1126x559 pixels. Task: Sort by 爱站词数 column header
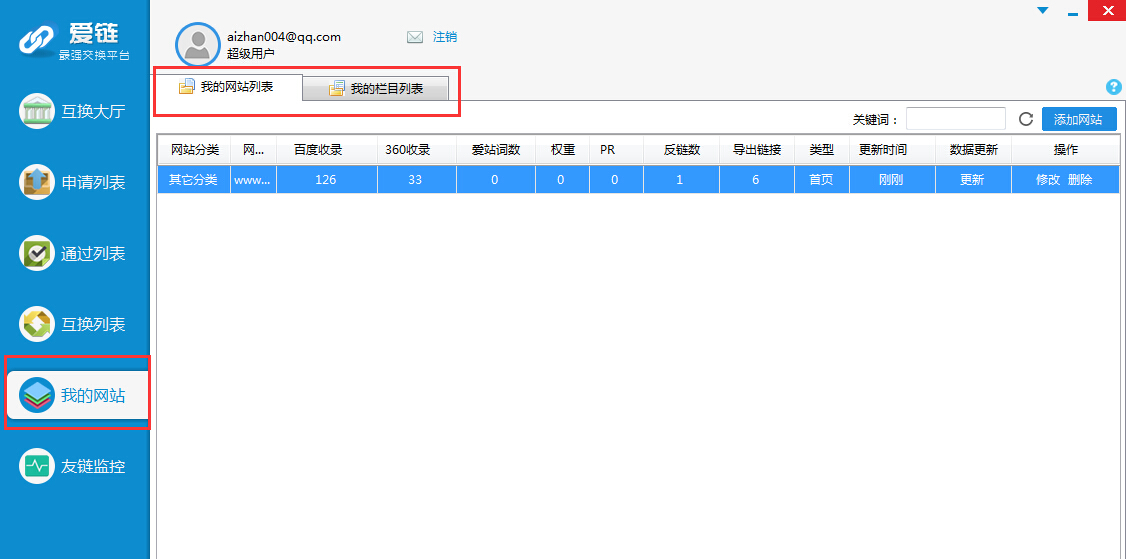495,150
